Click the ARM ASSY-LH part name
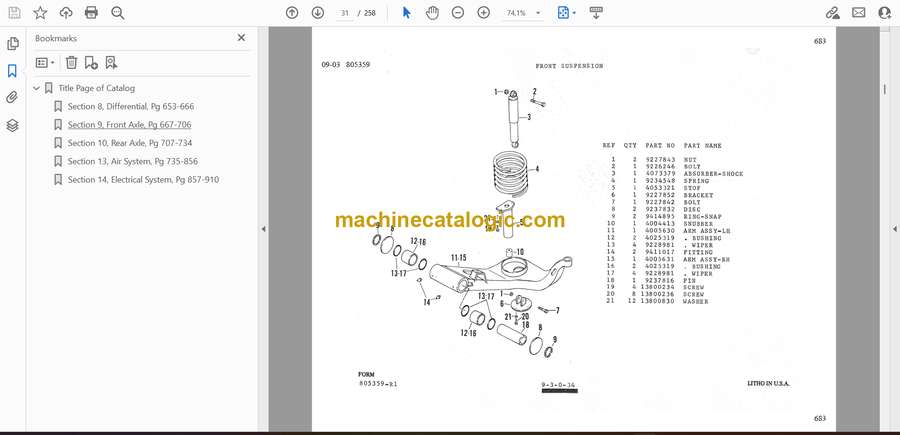 [x=705, y=231]
